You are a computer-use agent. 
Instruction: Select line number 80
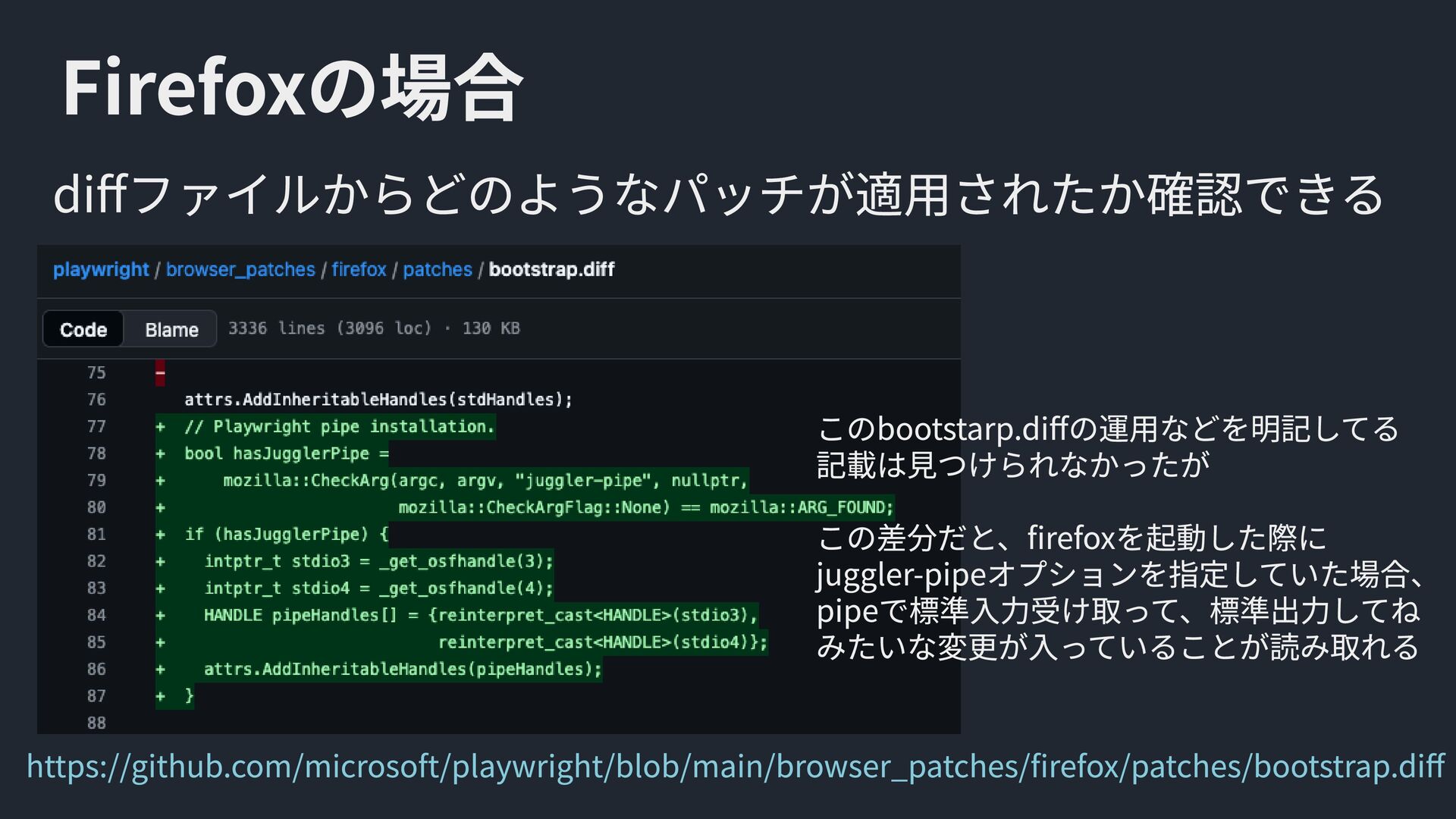pyautogui.click(x=96, y=507)
